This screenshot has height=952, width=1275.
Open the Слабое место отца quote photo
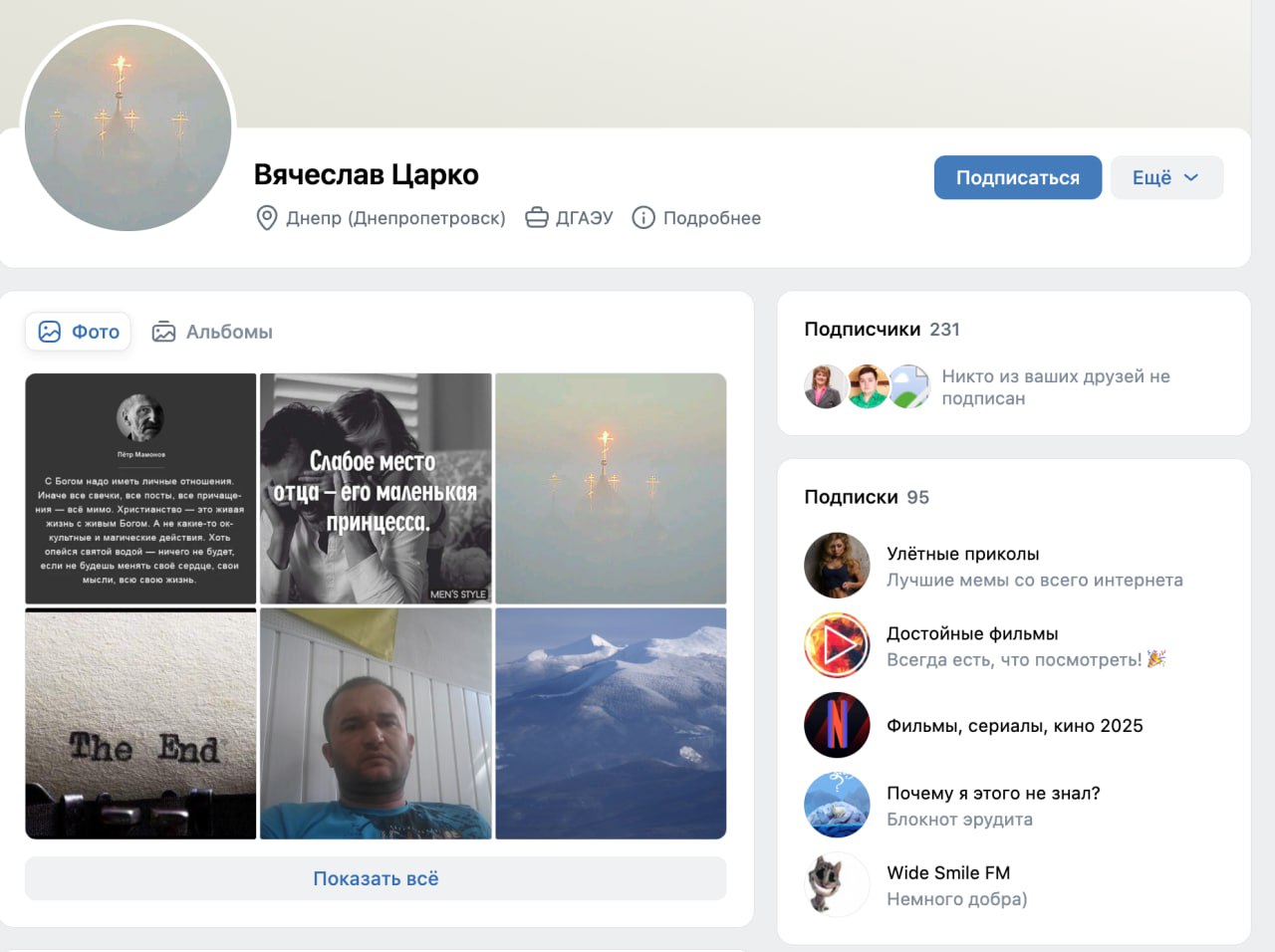(x=376, y=488)
